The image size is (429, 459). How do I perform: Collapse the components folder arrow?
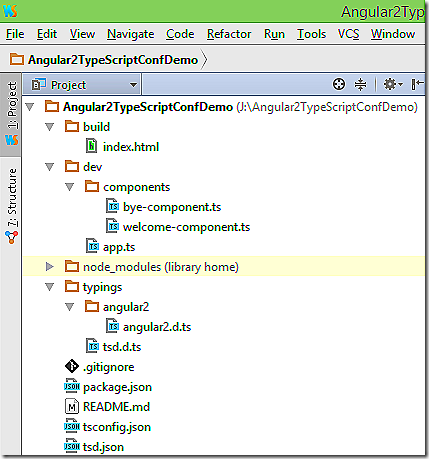[x=69, y=187]
